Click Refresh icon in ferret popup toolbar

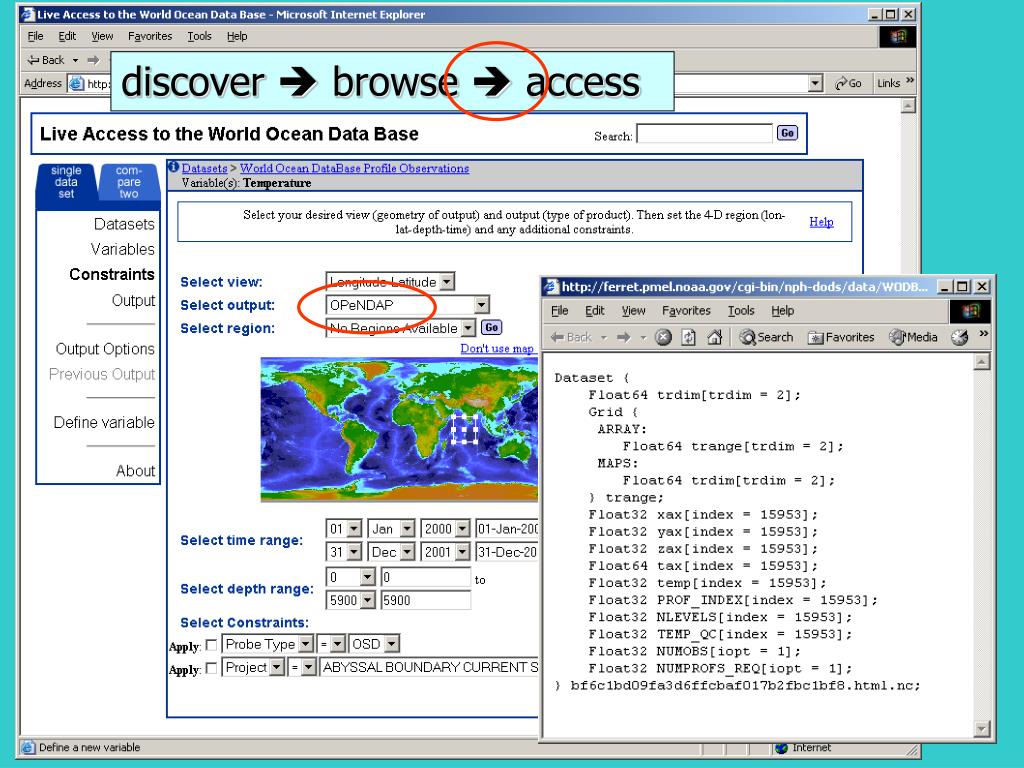(688, 337)
